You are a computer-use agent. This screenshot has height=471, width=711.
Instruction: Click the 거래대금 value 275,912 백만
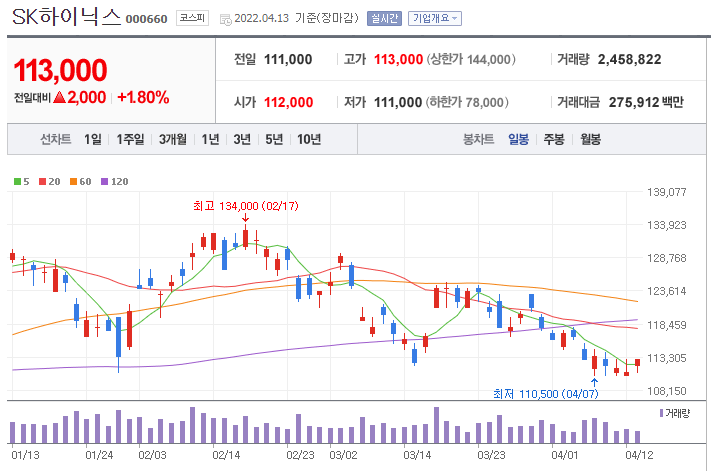click(x=646, y=102)
